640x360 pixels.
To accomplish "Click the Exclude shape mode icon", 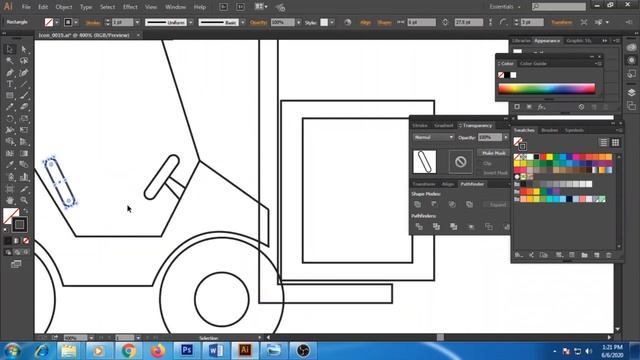I will [x=469, y=204].
